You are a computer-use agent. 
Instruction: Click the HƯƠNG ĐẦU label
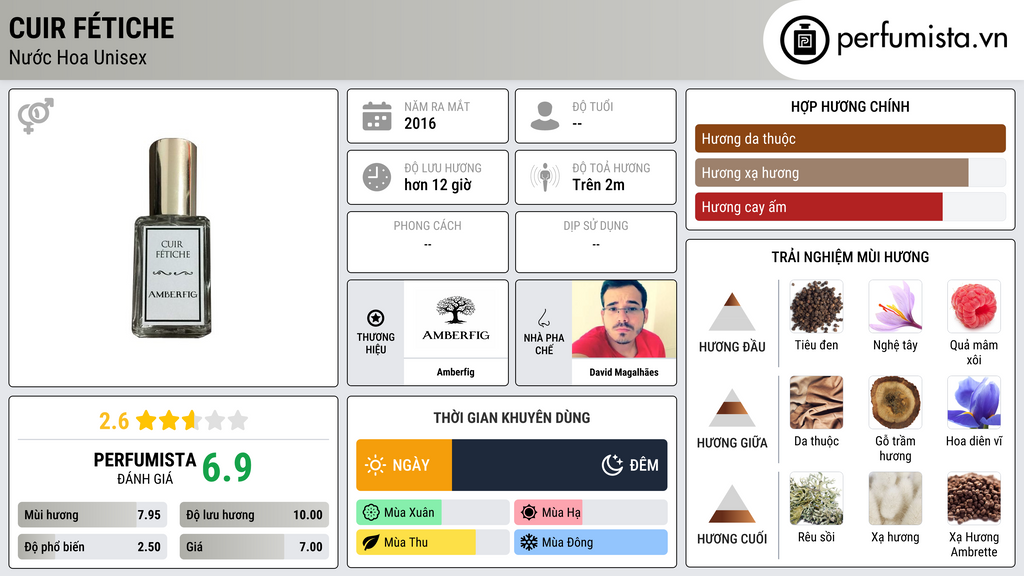pos(732,347)
